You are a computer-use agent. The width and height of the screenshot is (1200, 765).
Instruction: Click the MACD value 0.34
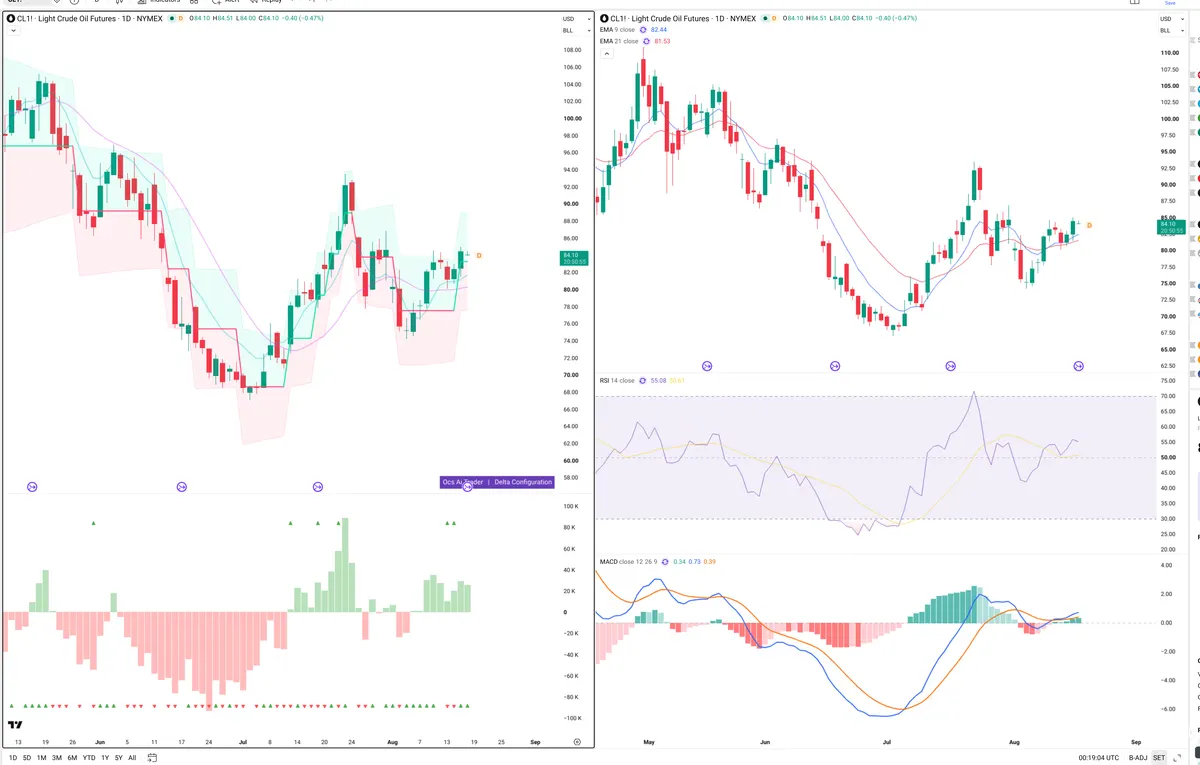pos(680,562)
